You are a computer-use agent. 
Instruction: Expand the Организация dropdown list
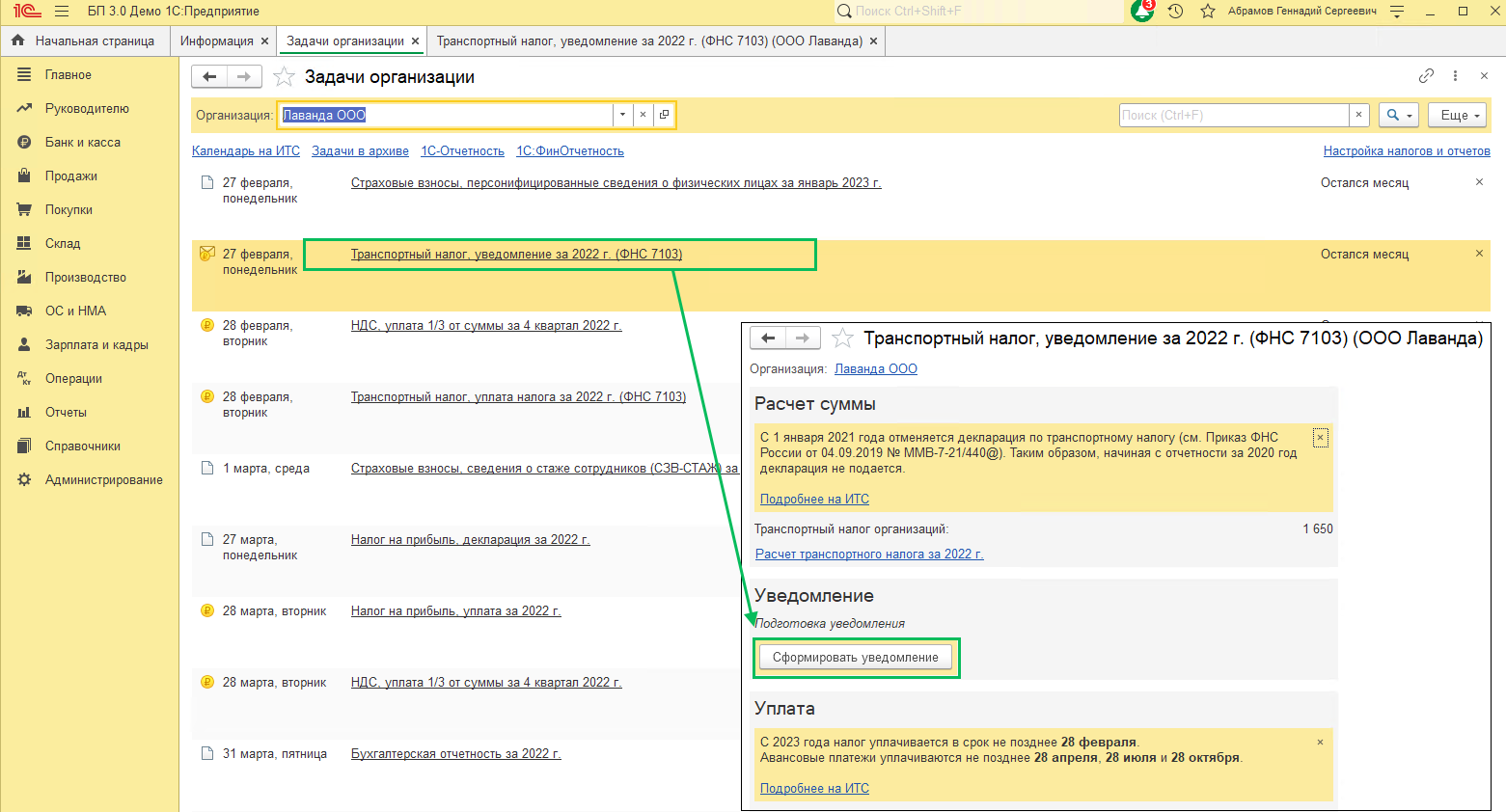coord(623,115)
